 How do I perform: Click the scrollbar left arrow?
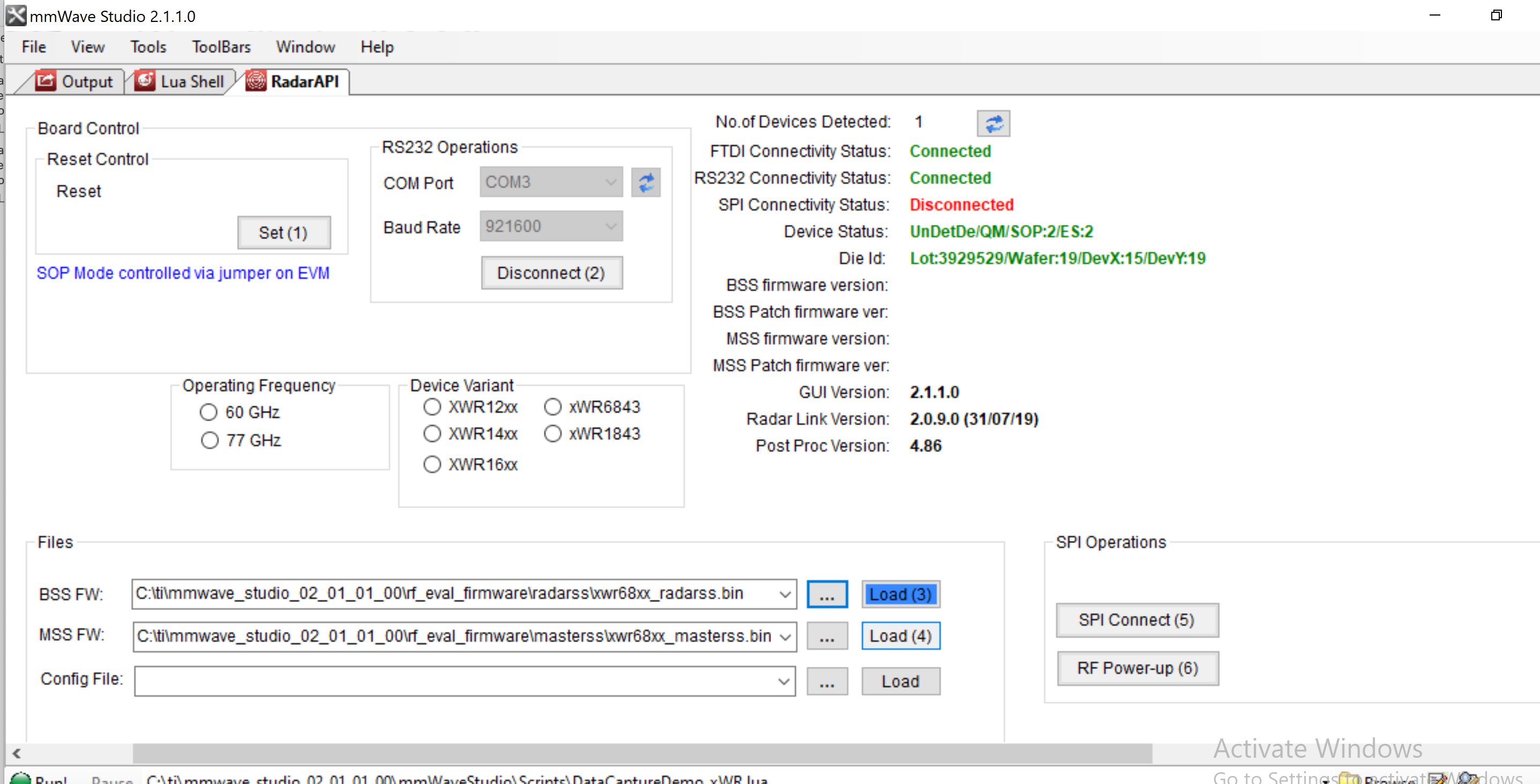(x=17, y=753)
